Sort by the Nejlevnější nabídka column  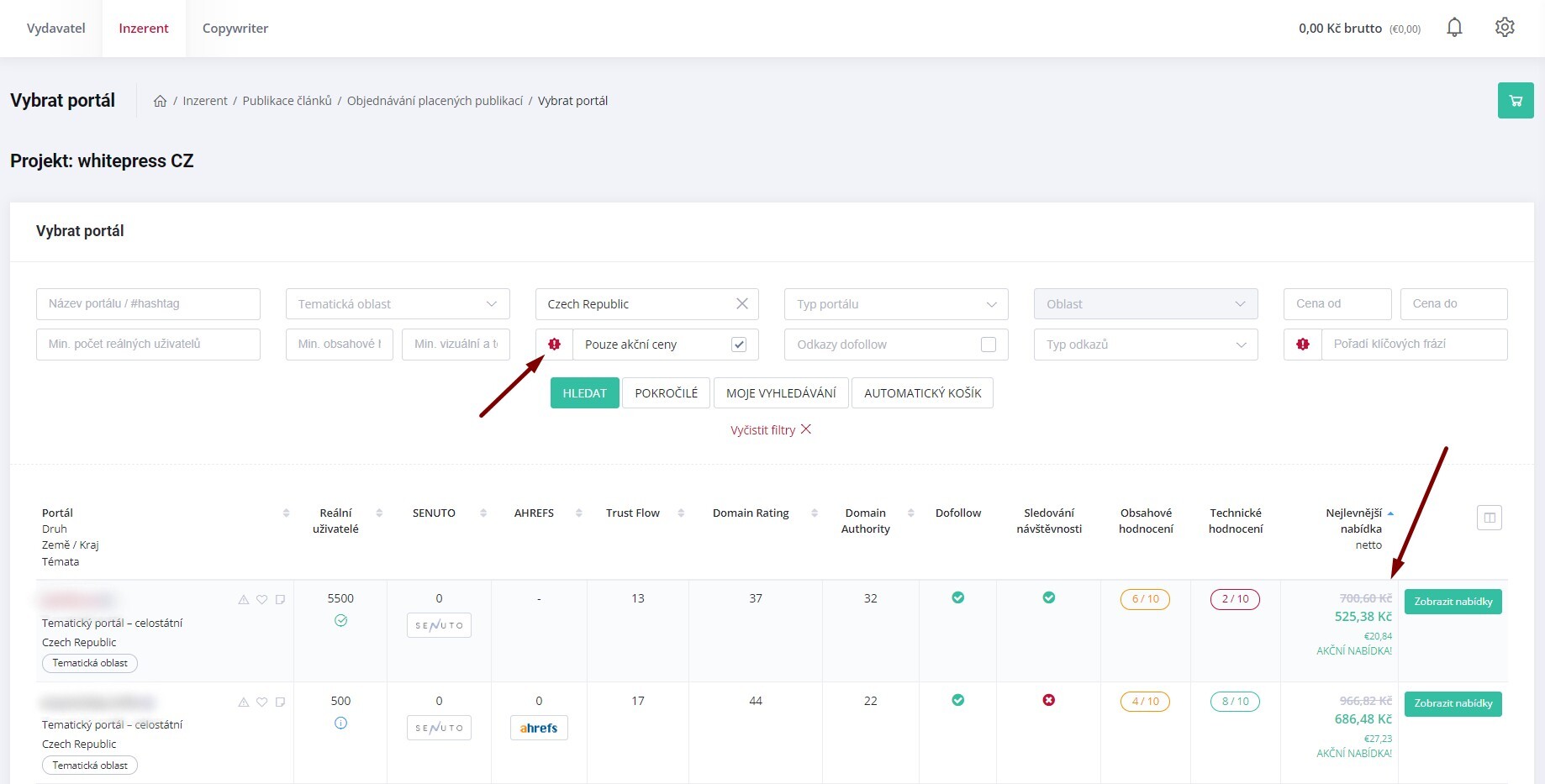click(x=1390, y=513)
